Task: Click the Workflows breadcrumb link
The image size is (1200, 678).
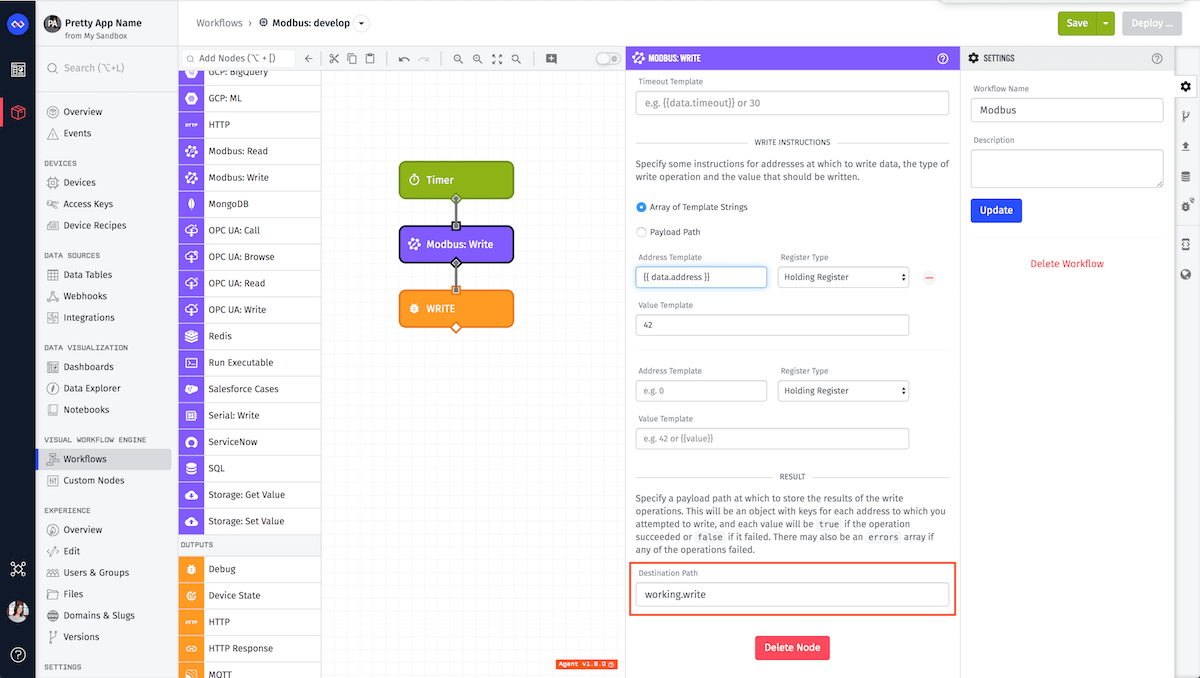Action: coord(219,22)
